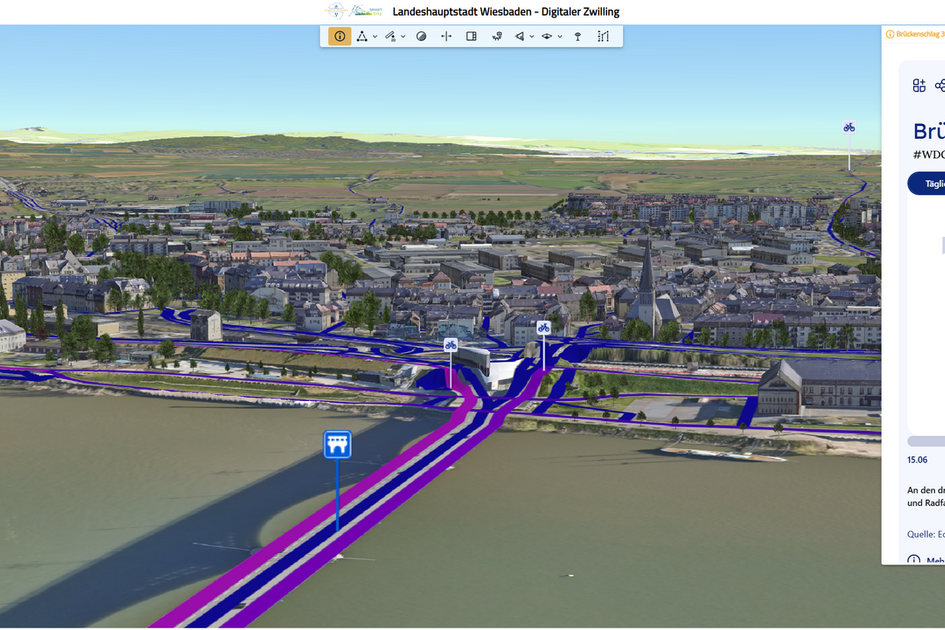Expand viewshed tool dropdown arrow
The width and height of the screenshot is (945, 630).
[532, 37]
